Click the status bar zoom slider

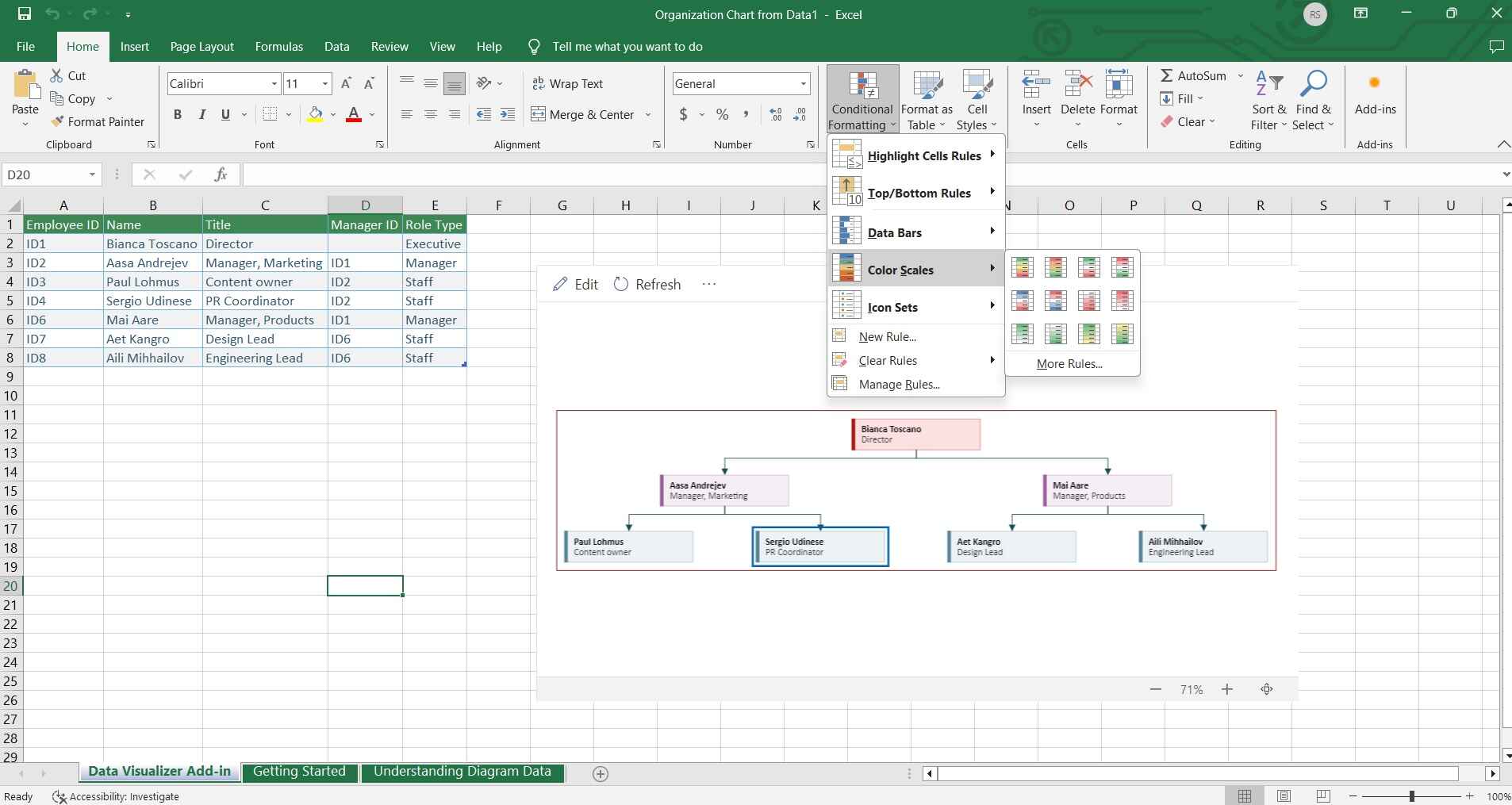point(1411,795)
